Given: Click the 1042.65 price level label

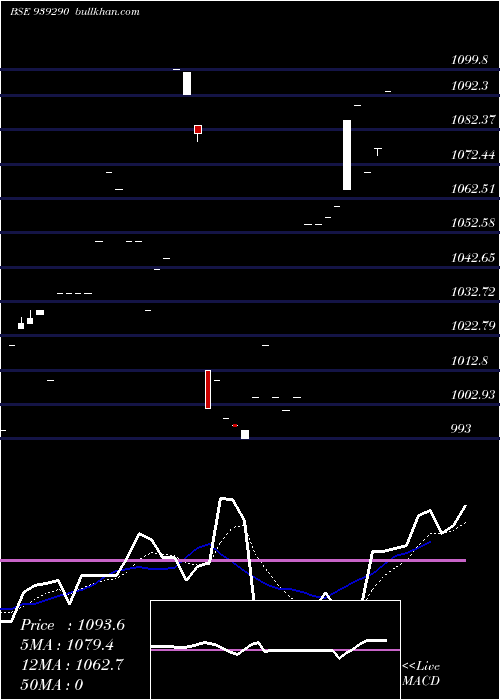Looking at the screenshot, I should point(473,258).
